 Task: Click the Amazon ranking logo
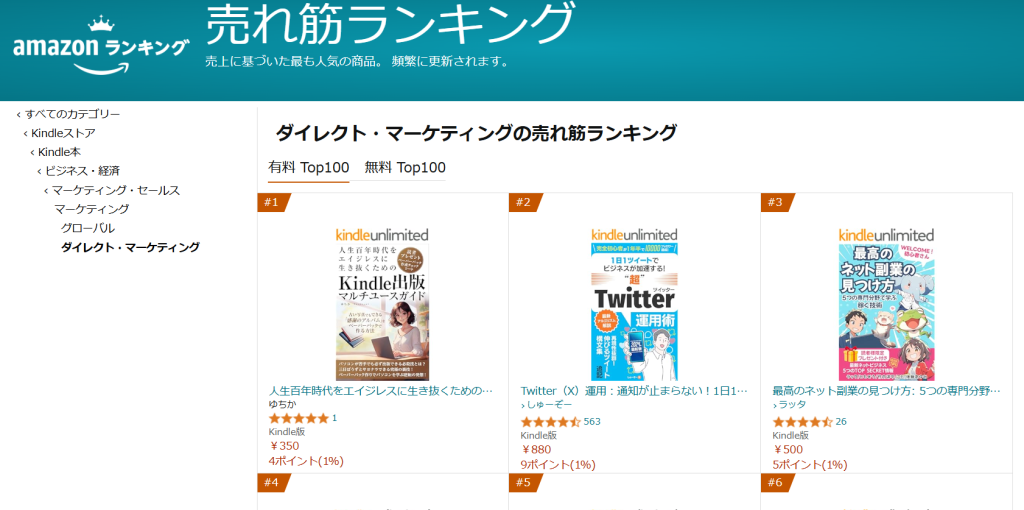coord(100,48)
